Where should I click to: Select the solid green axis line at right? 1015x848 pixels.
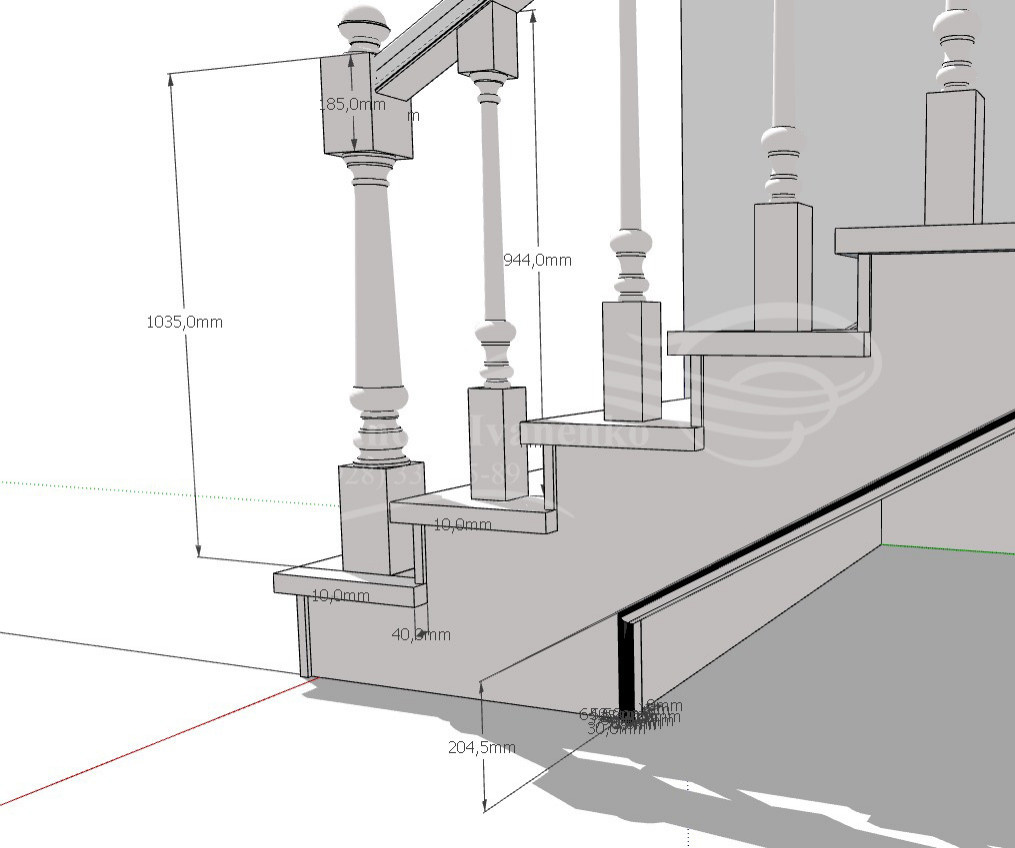tap(950, 547)
